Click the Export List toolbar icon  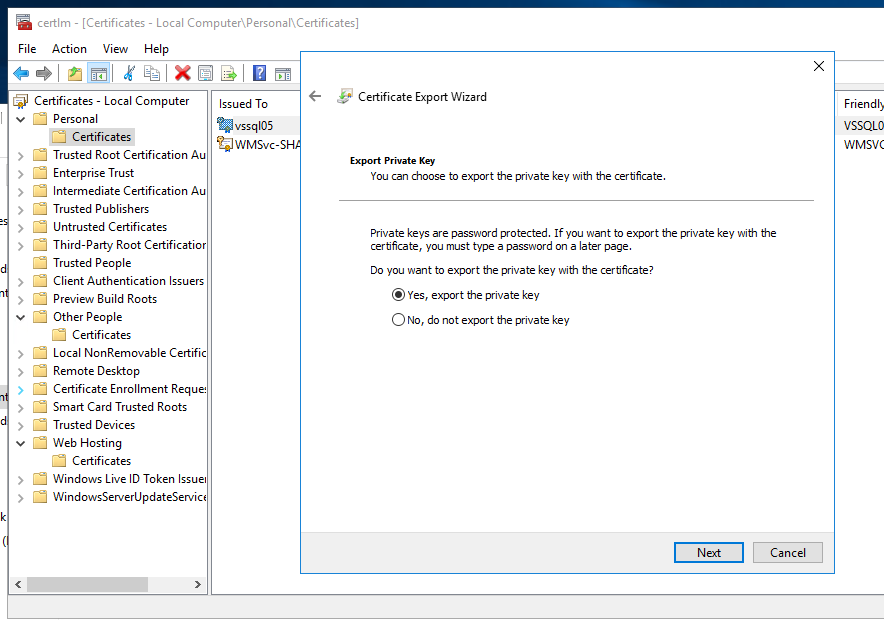click(x=229, y=73)
